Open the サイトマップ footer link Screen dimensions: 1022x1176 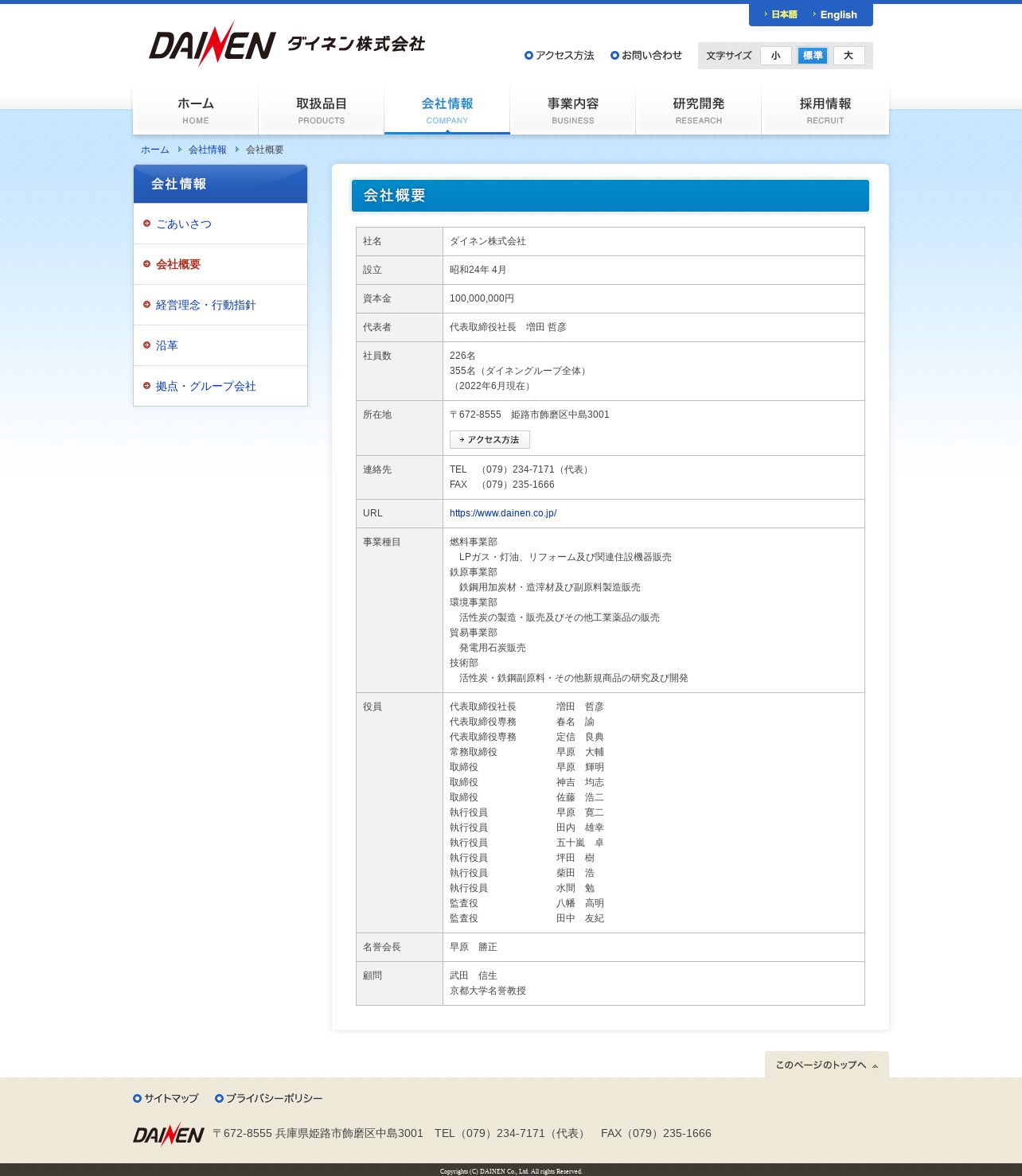point(166,1099)
